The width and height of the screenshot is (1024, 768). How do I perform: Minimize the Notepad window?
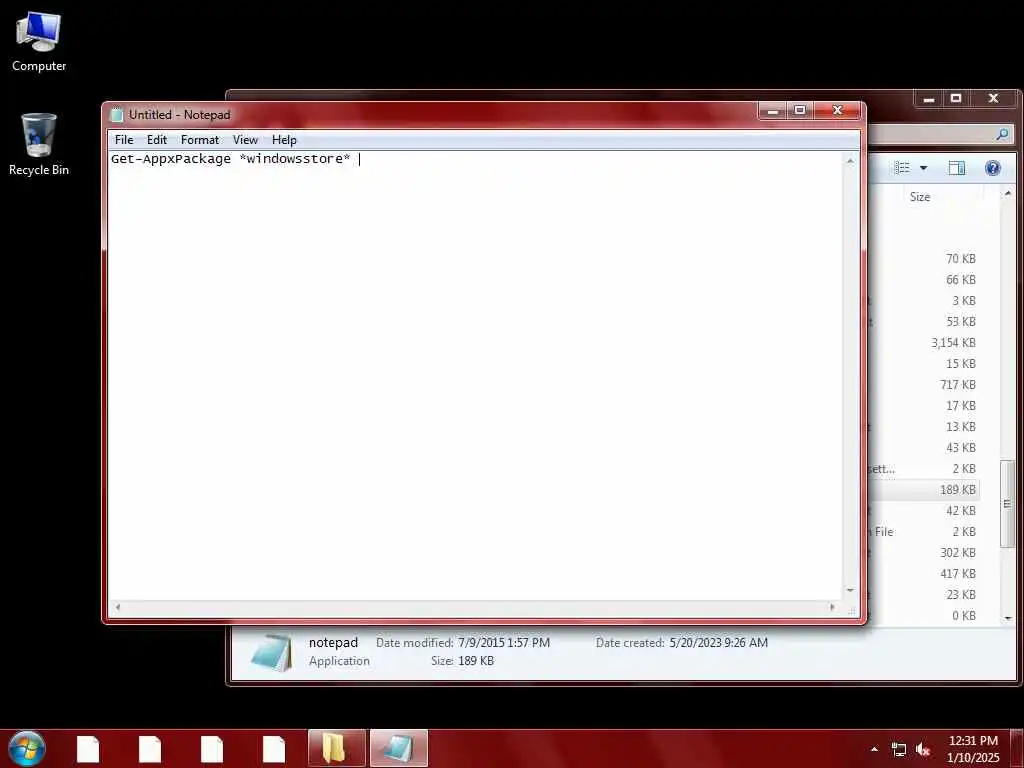tap(773, 110)
